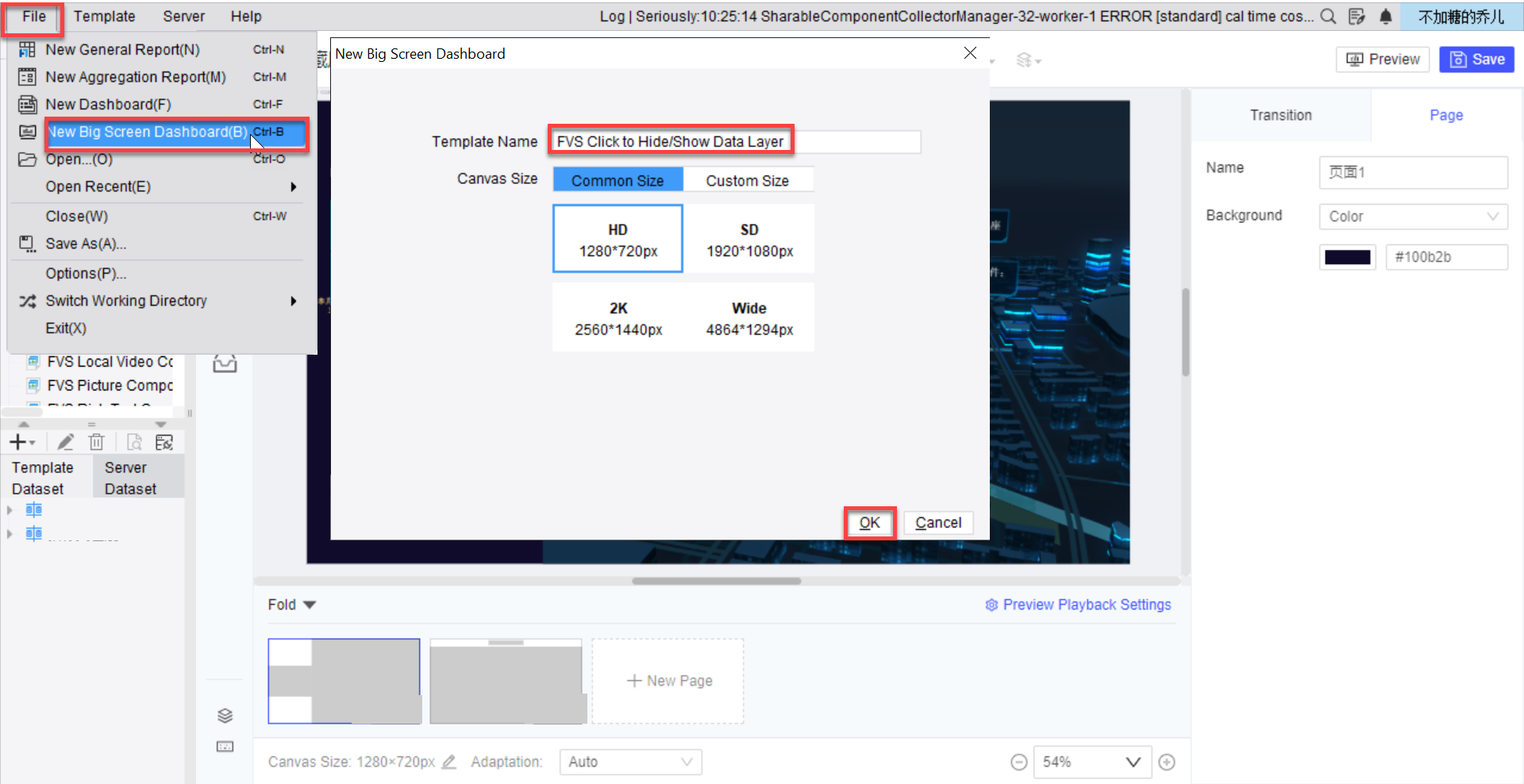Click the batch edit dataset icon
This screenshot has height=784, width=1524.
tap(164, 442)
